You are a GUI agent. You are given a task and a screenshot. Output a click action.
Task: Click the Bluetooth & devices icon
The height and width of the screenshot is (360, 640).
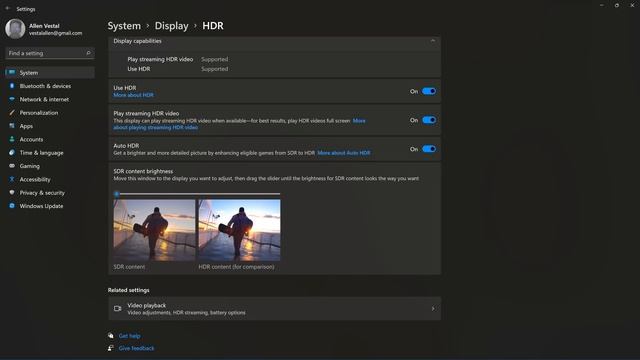point(12,86)
